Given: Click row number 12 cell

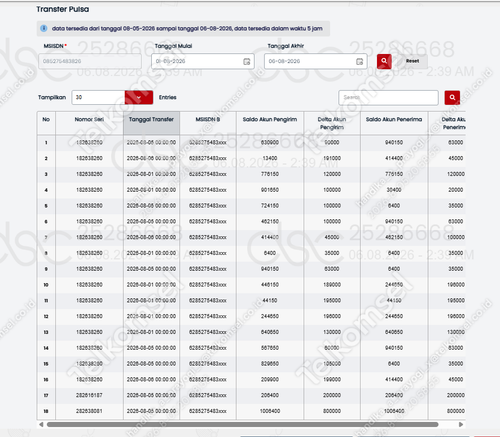Looking at the screenshot, I should (46, 316).
